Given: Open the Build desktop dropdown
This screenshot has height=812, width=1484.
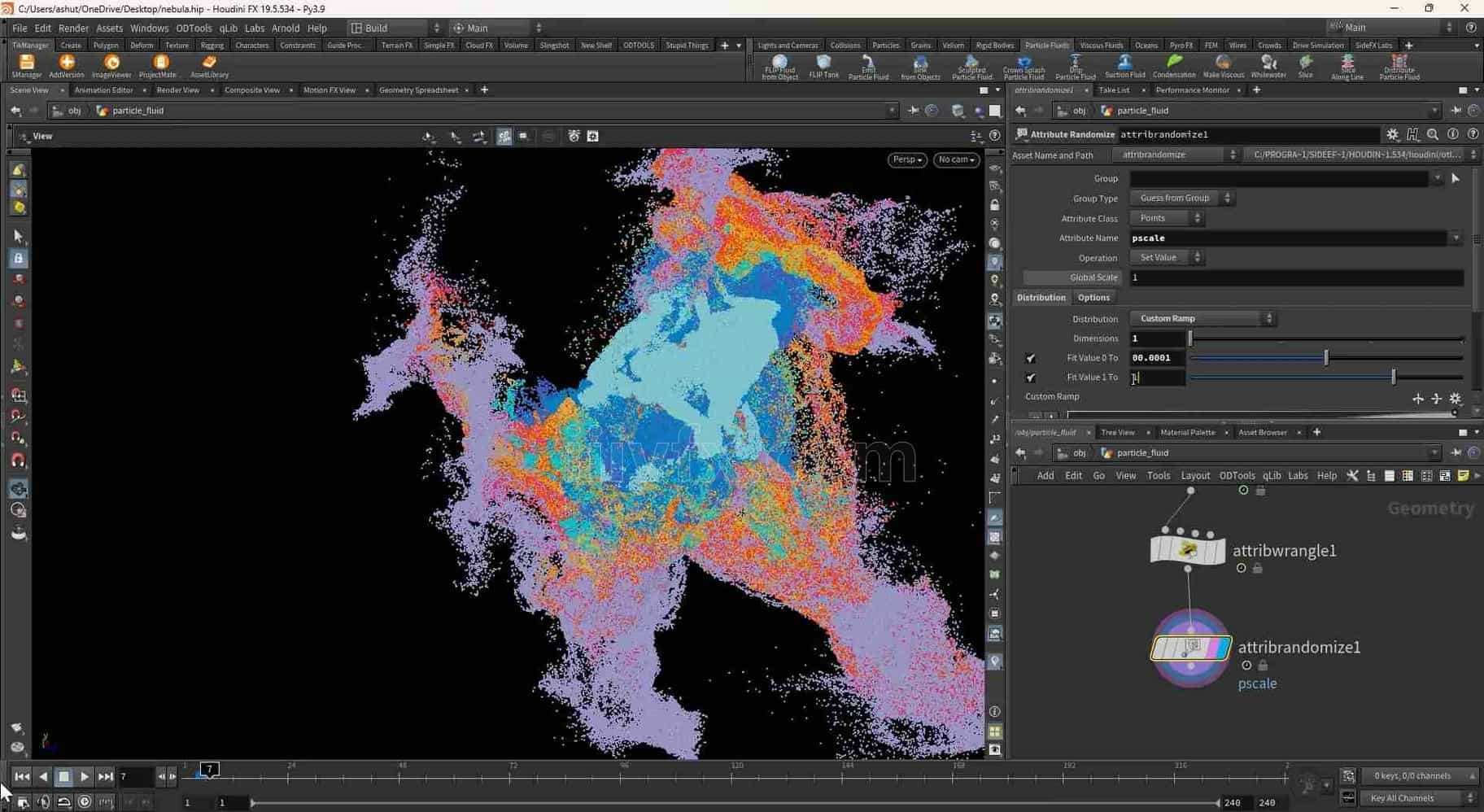Looking at the screenshot, I should [396, 28].
